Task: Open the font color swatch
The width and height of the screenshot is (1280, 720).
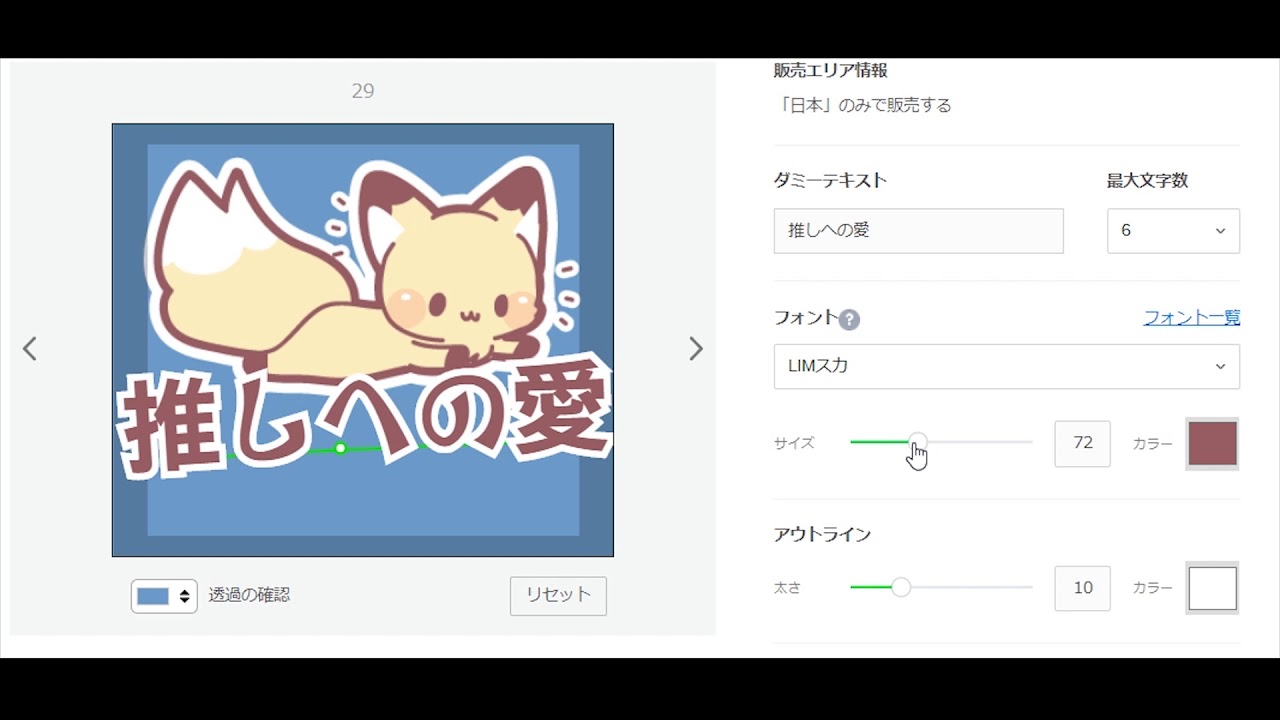Action: 1212,443
